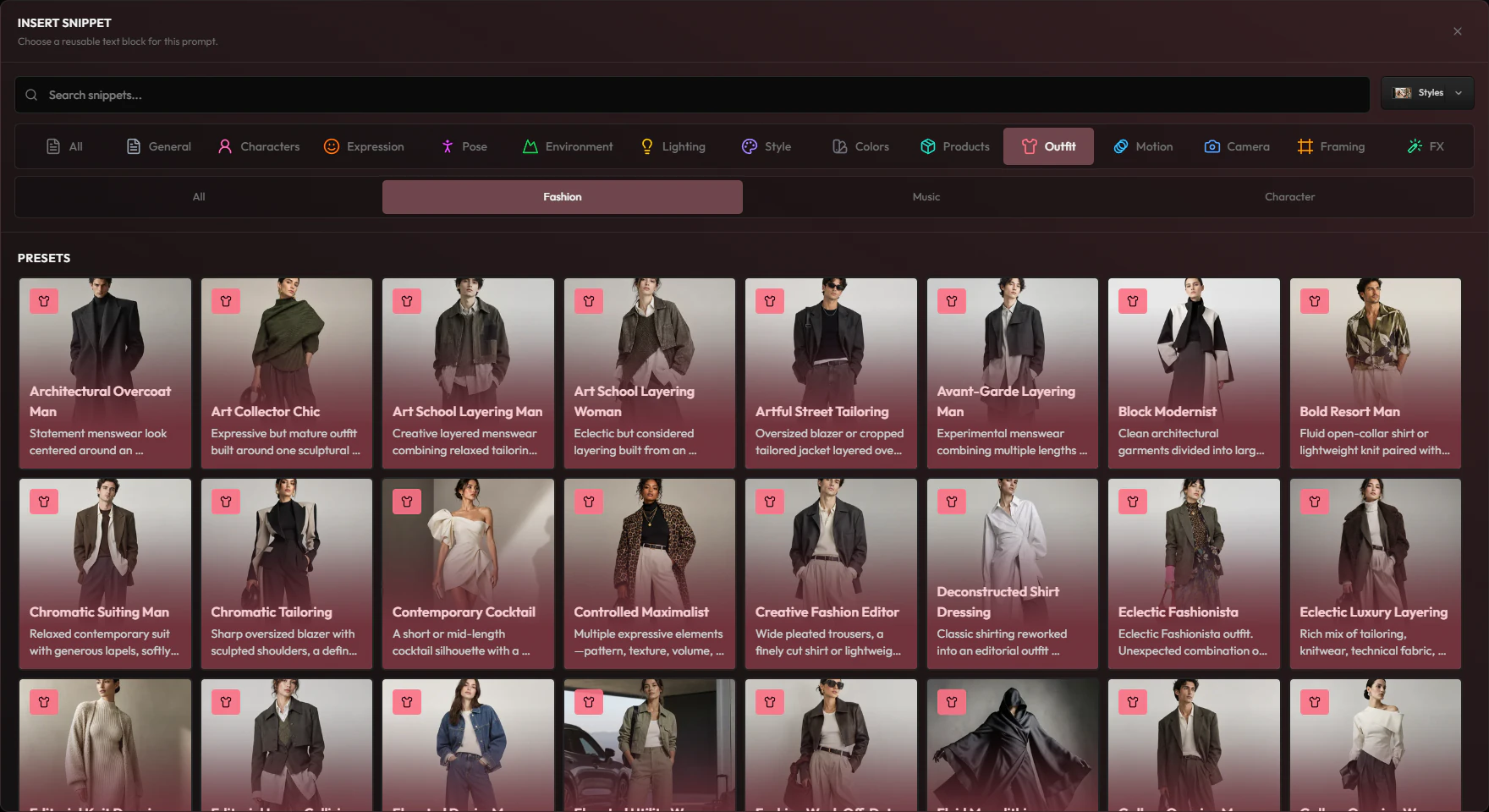The height and width of the screenshot is (812, 1489).
Task: Choose the Eclectic Fashionista preset
Action: coord(1194,573)
